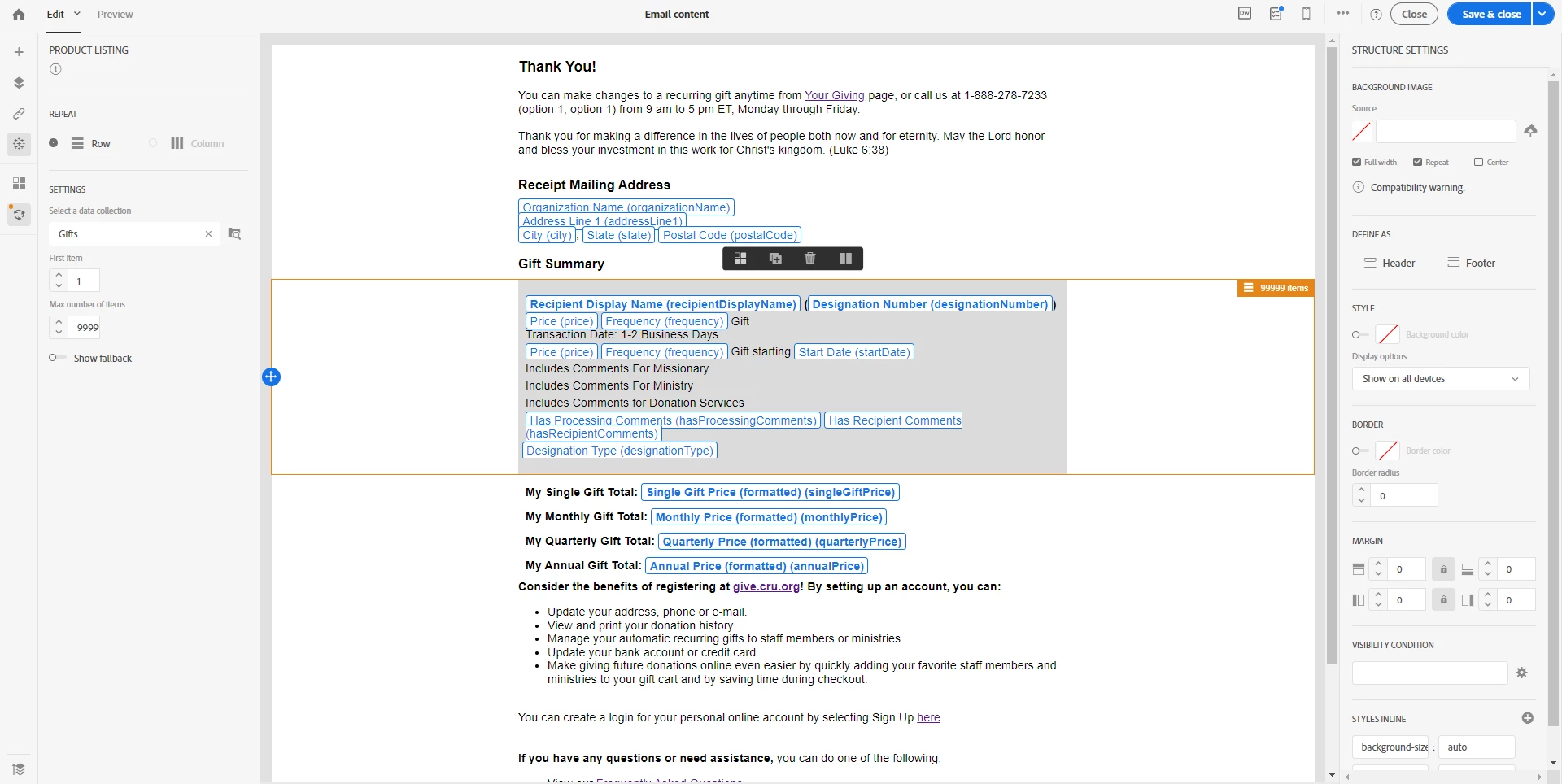Define structure as Footer

[x=1472, y=263]
